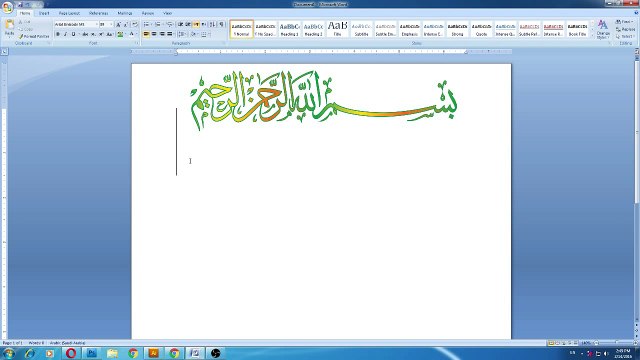Click the Clear Formatting icon
Image resolution: width=640 pixels, height=360 pixels.
135,24
